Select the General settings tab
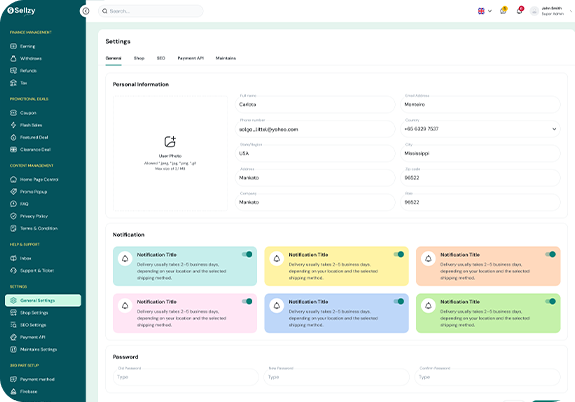Viewport: 575px width, 402px height. pos(113,58)
